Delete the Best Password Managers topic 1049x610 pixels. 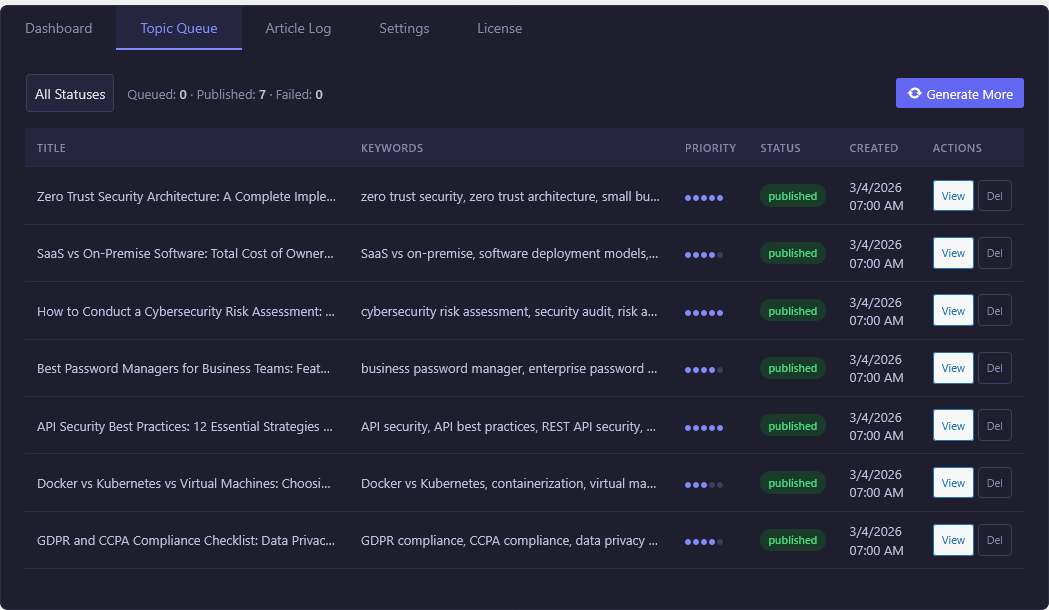(994, 368)
